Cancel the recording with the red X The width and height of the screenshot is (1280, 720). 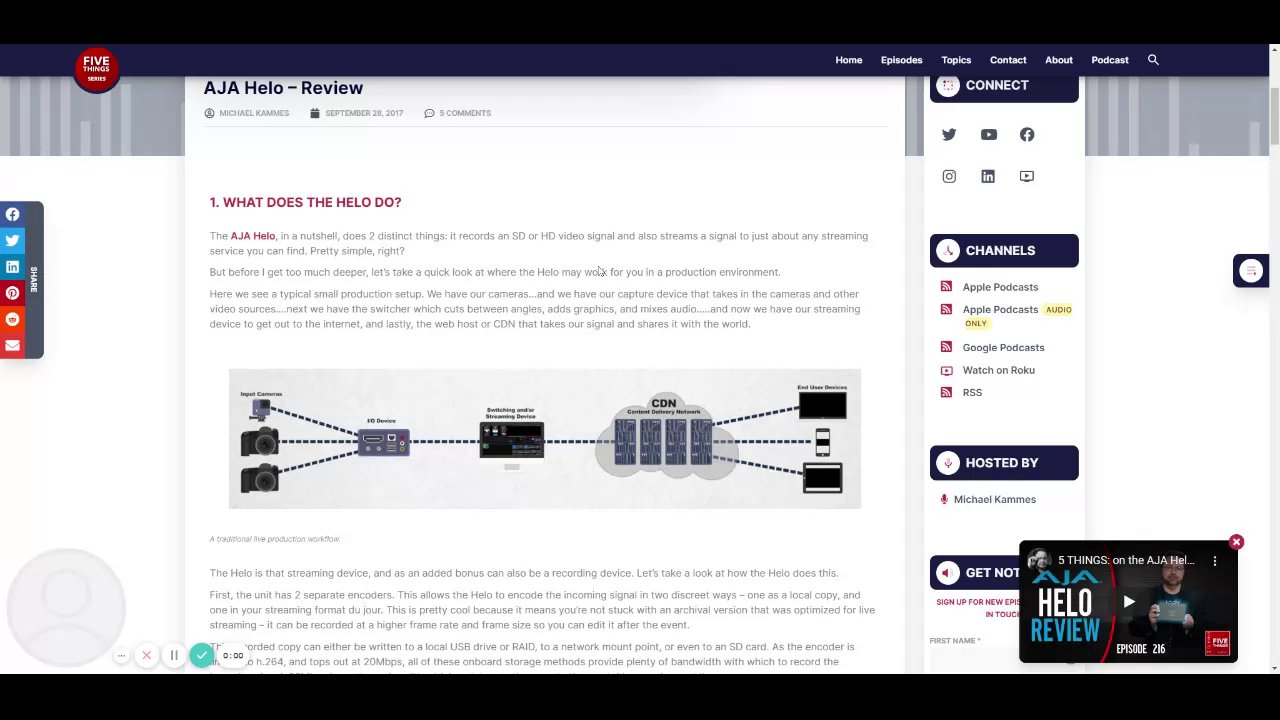tap(146, 656)
